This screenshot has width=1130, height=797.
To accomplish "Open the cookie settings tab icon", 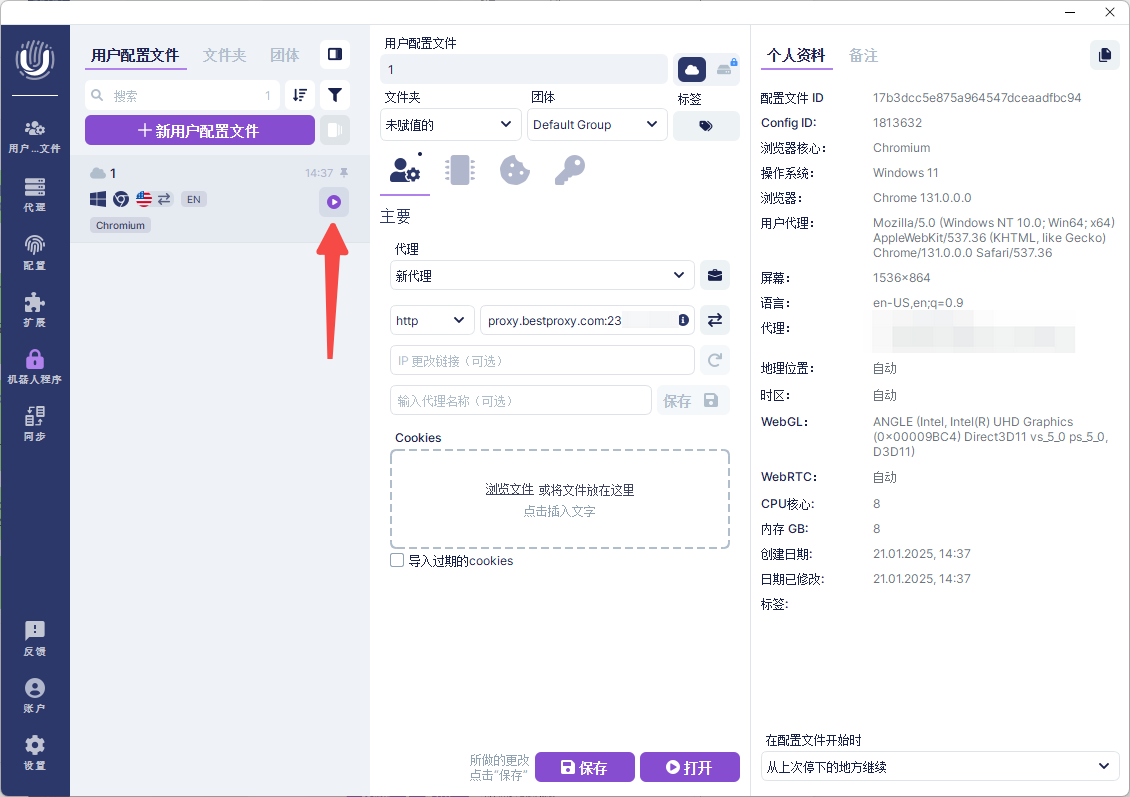I will click(x=514, y=170).
